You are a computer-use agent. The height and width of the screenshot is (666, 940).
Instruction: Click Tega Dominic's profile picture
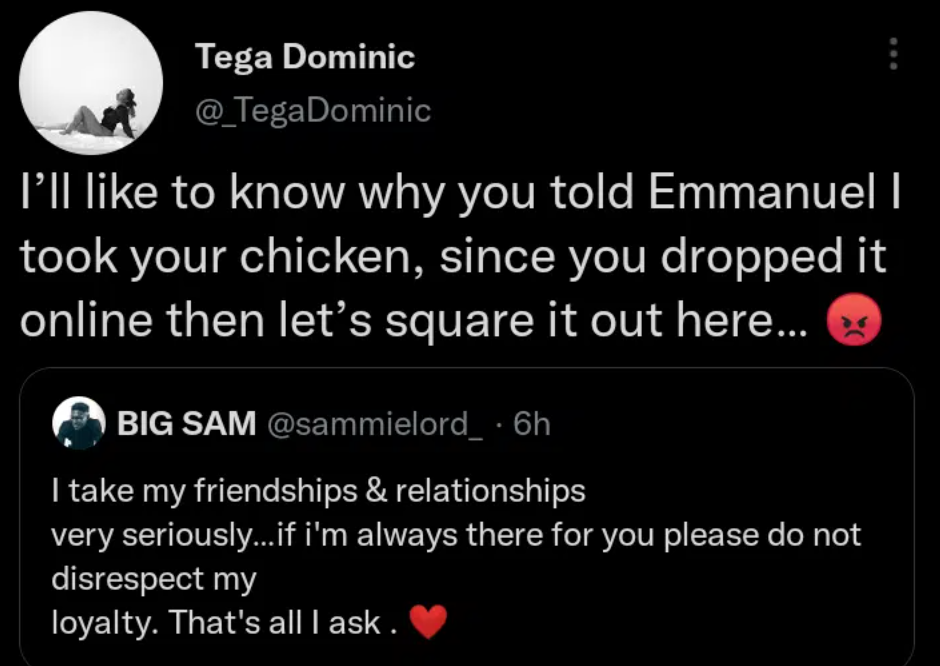point(91,83)
